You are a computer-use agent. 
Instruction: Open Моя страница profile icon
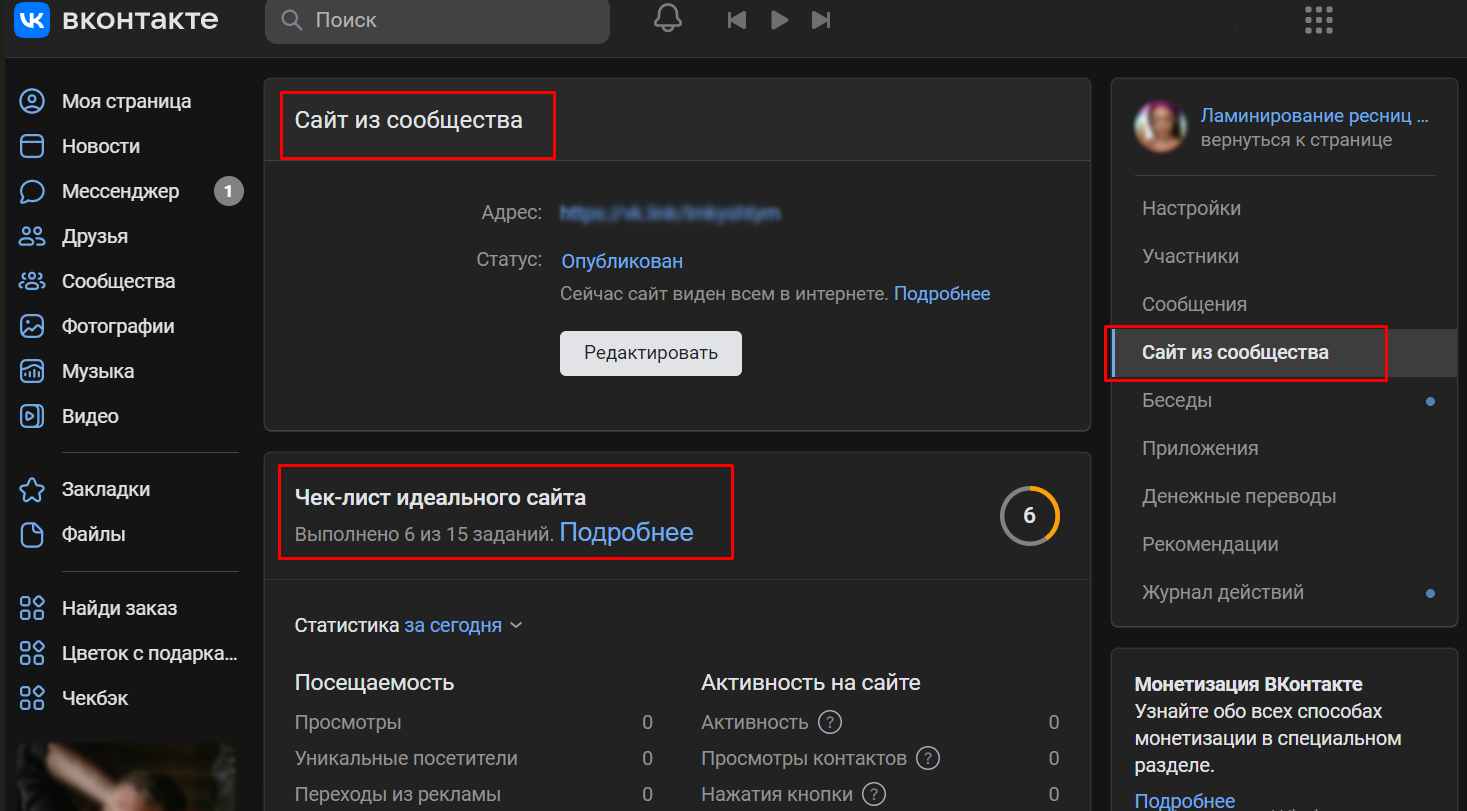pyautogui.click(x=33, y=101)
